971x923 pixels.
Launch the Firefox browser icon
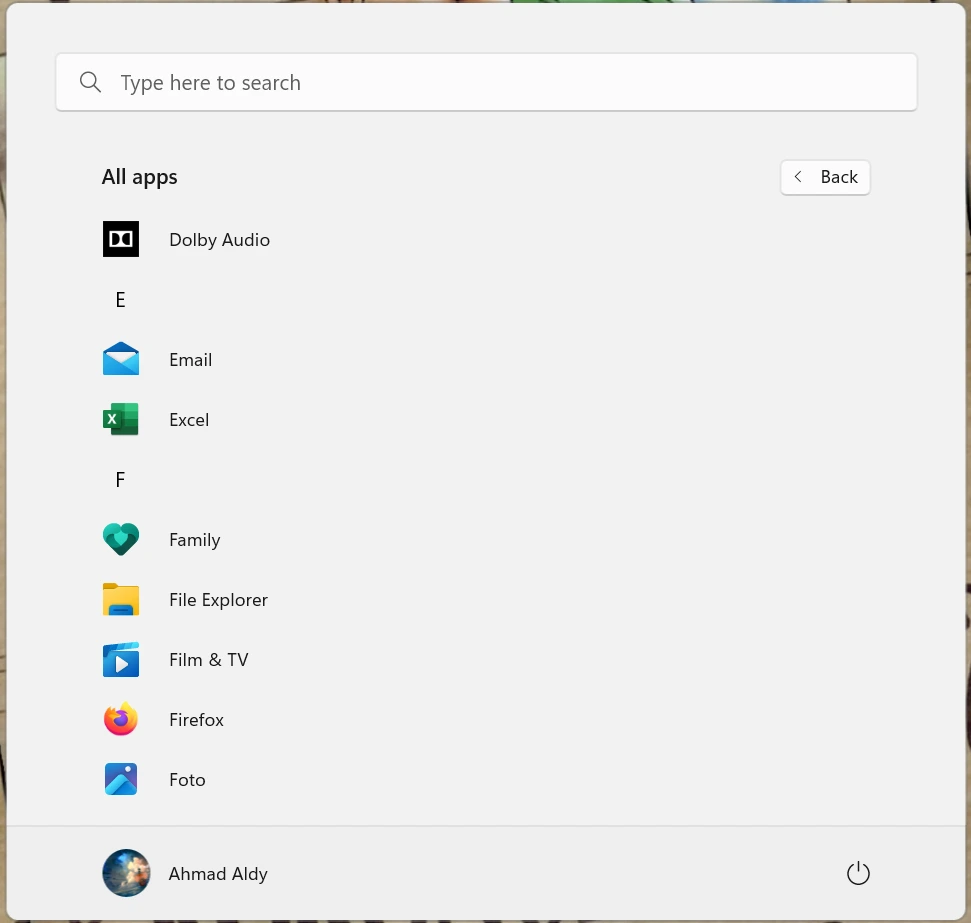(x=121, y=719)
